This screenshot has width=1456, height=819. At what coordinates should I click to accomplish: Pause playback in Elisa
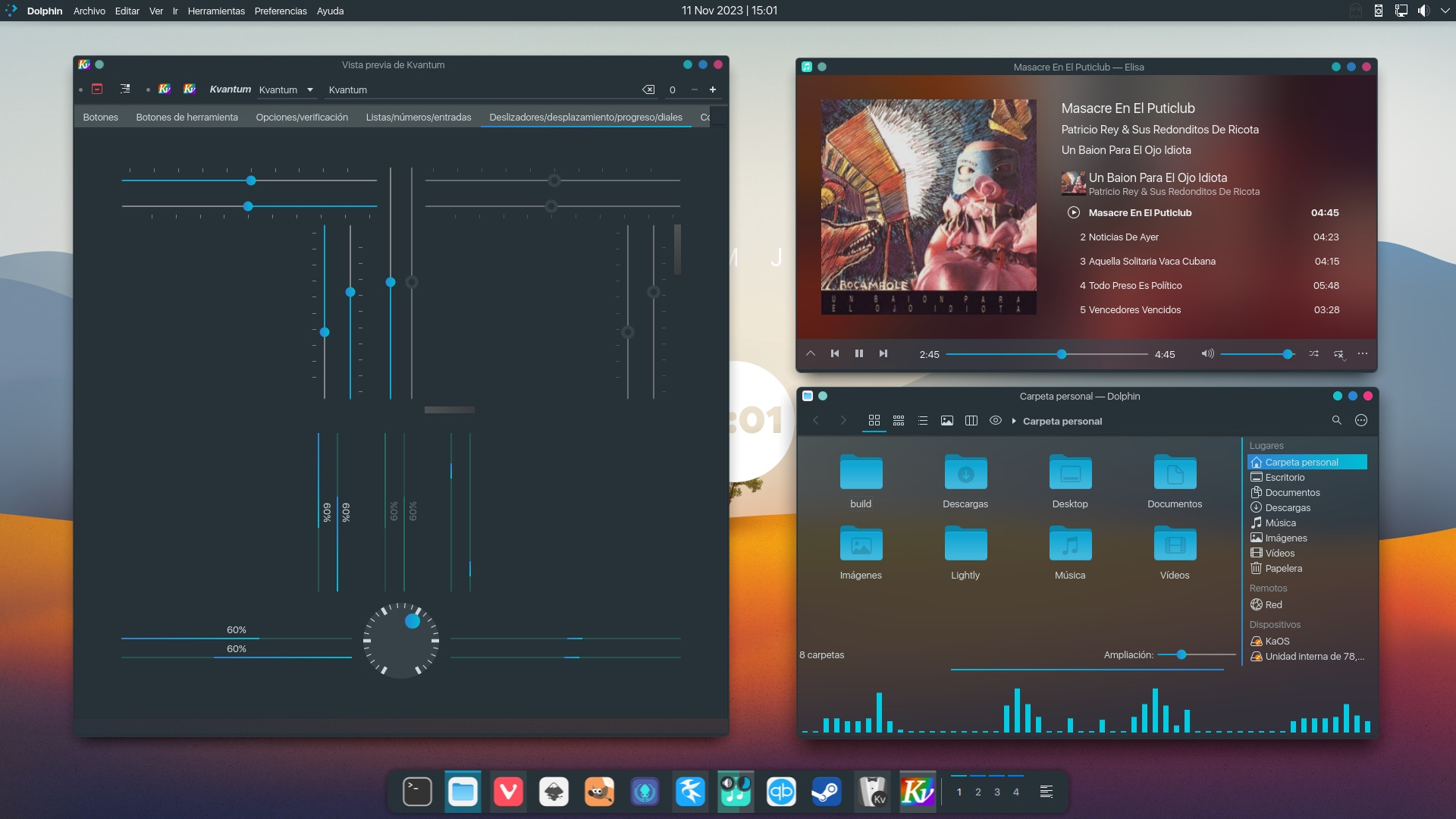[x=859, y=353]
